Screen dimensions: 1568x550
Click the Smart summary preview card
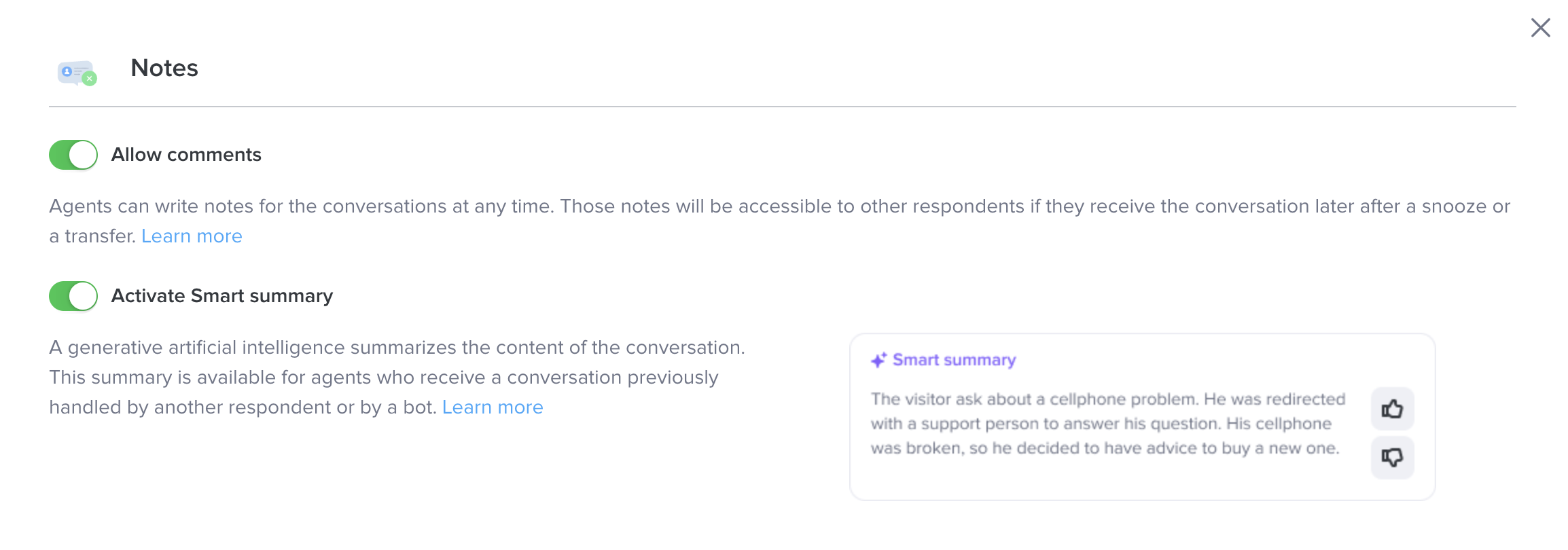(x=1142, y=417)
